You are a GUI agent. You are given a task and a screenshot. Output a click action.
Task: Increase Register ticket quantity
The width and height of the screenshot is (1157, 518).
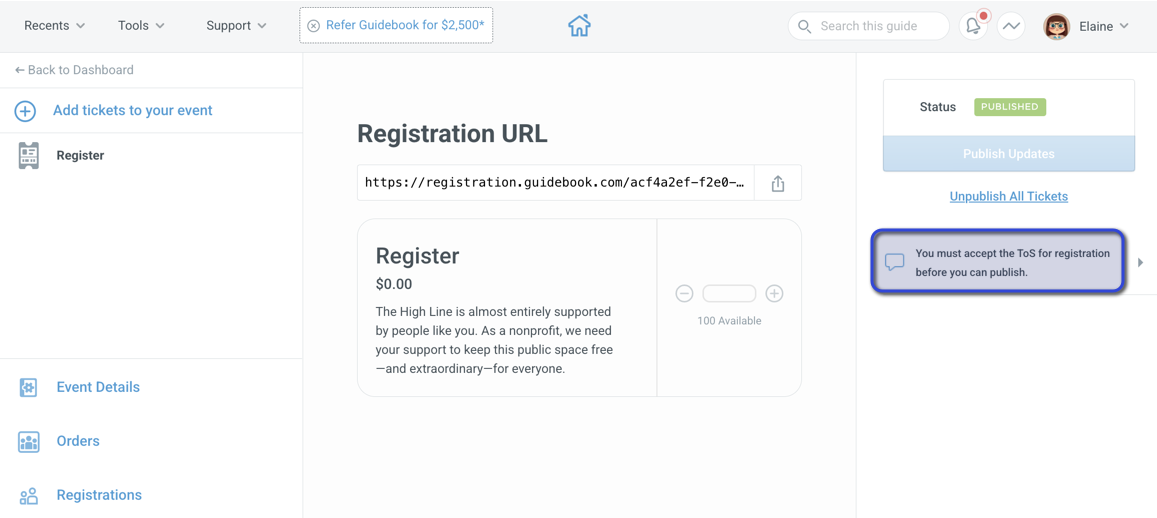[x=774, y=294]
